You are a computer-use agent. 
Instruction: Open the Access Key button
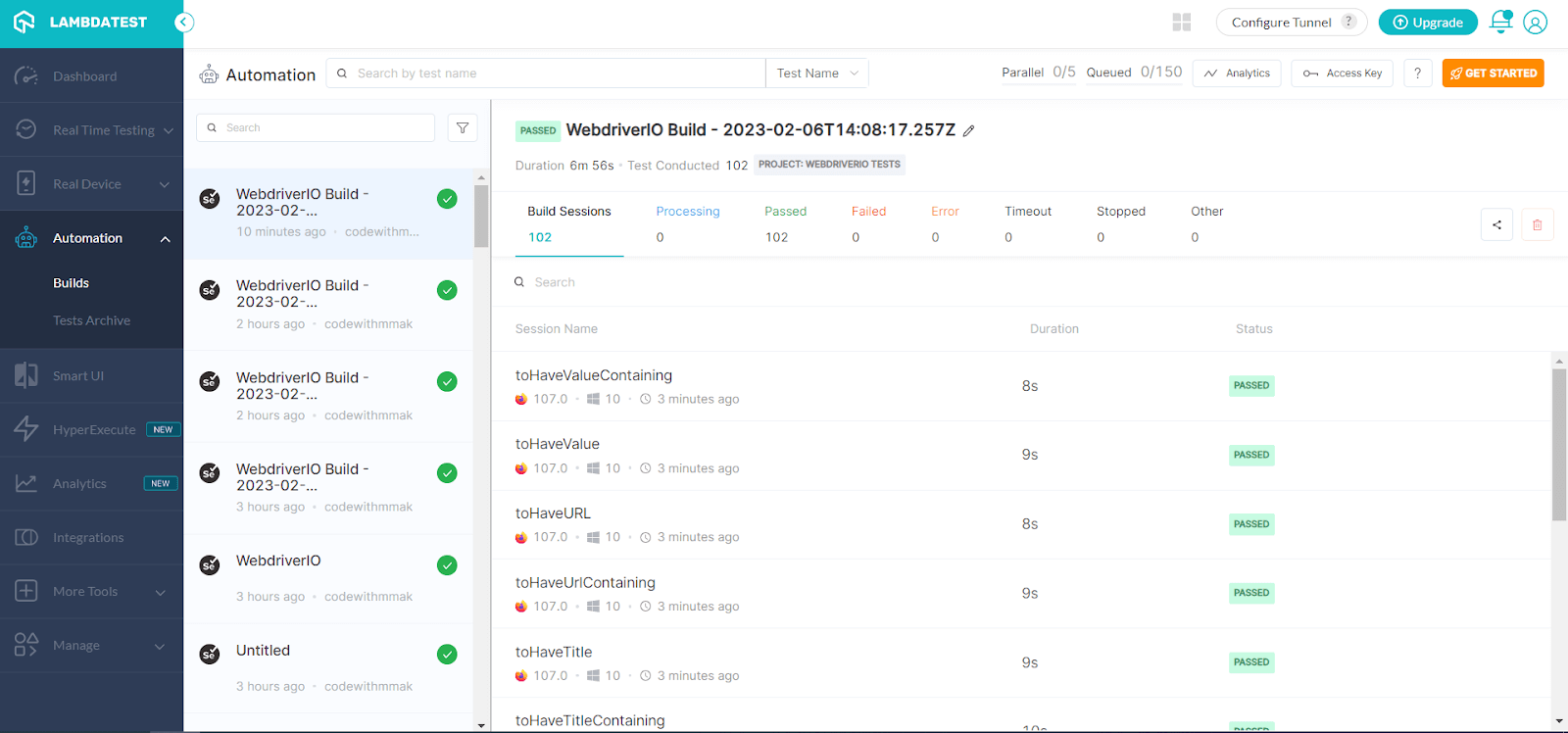coord(1343,73)
